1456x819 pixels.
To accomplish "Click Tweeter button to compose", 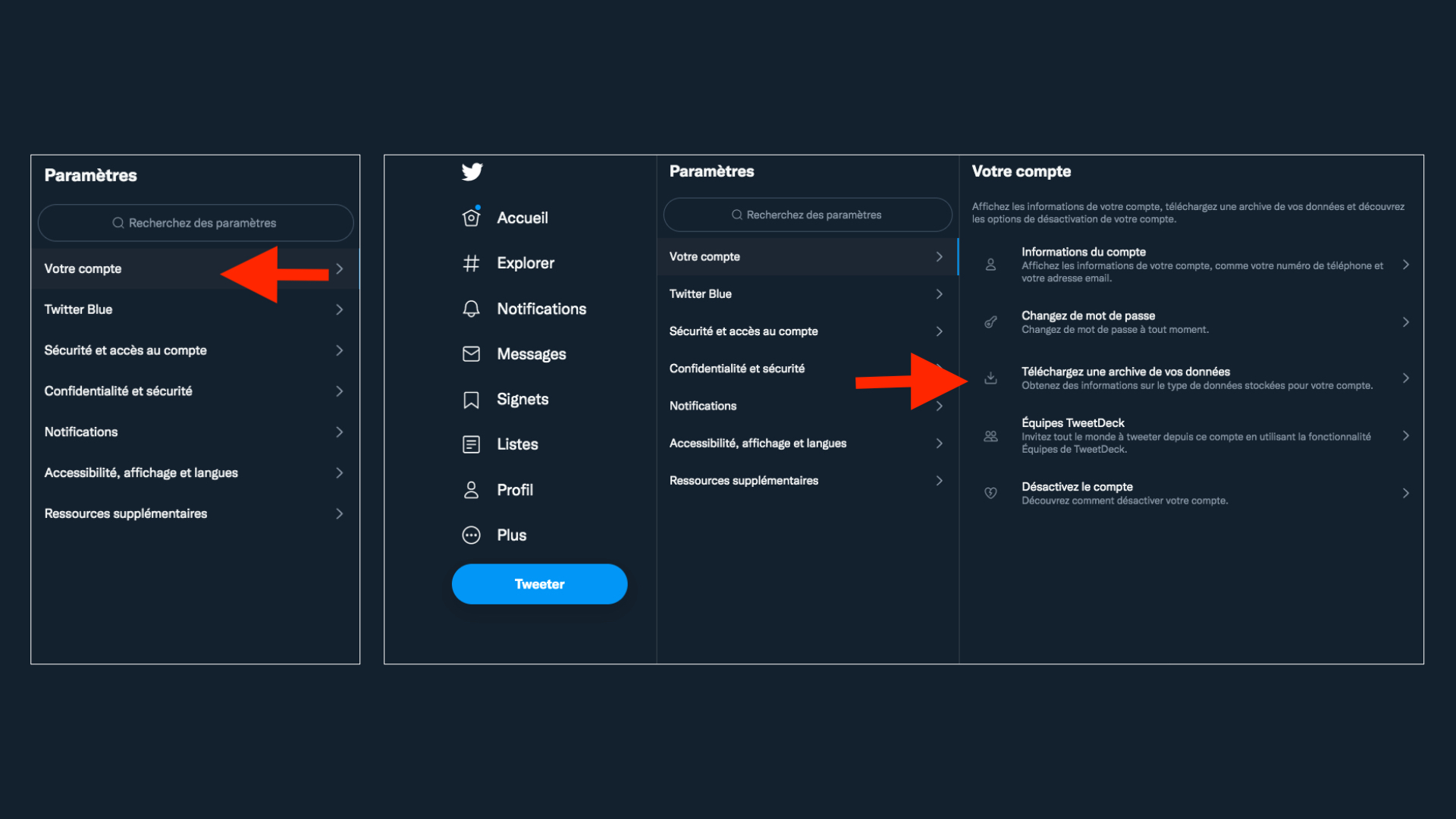I will 539,583.
